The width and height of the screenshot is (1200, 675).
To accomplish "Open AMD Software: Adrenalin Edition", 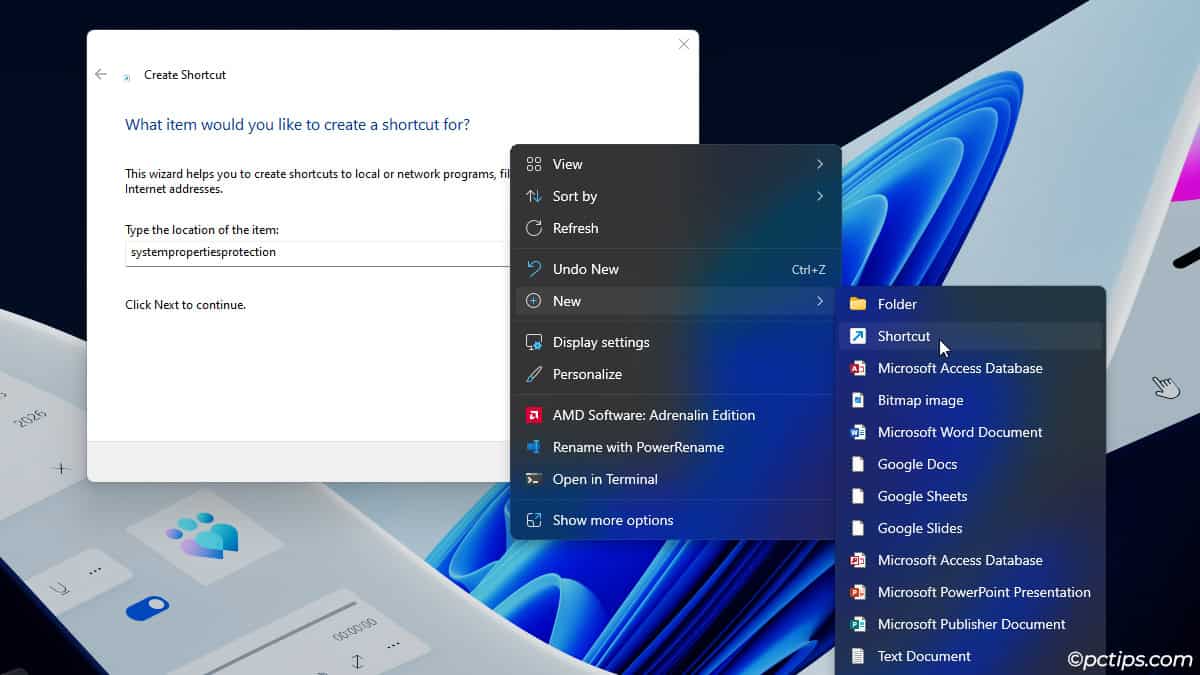I will pyautogui.click(x=676, y=415).
